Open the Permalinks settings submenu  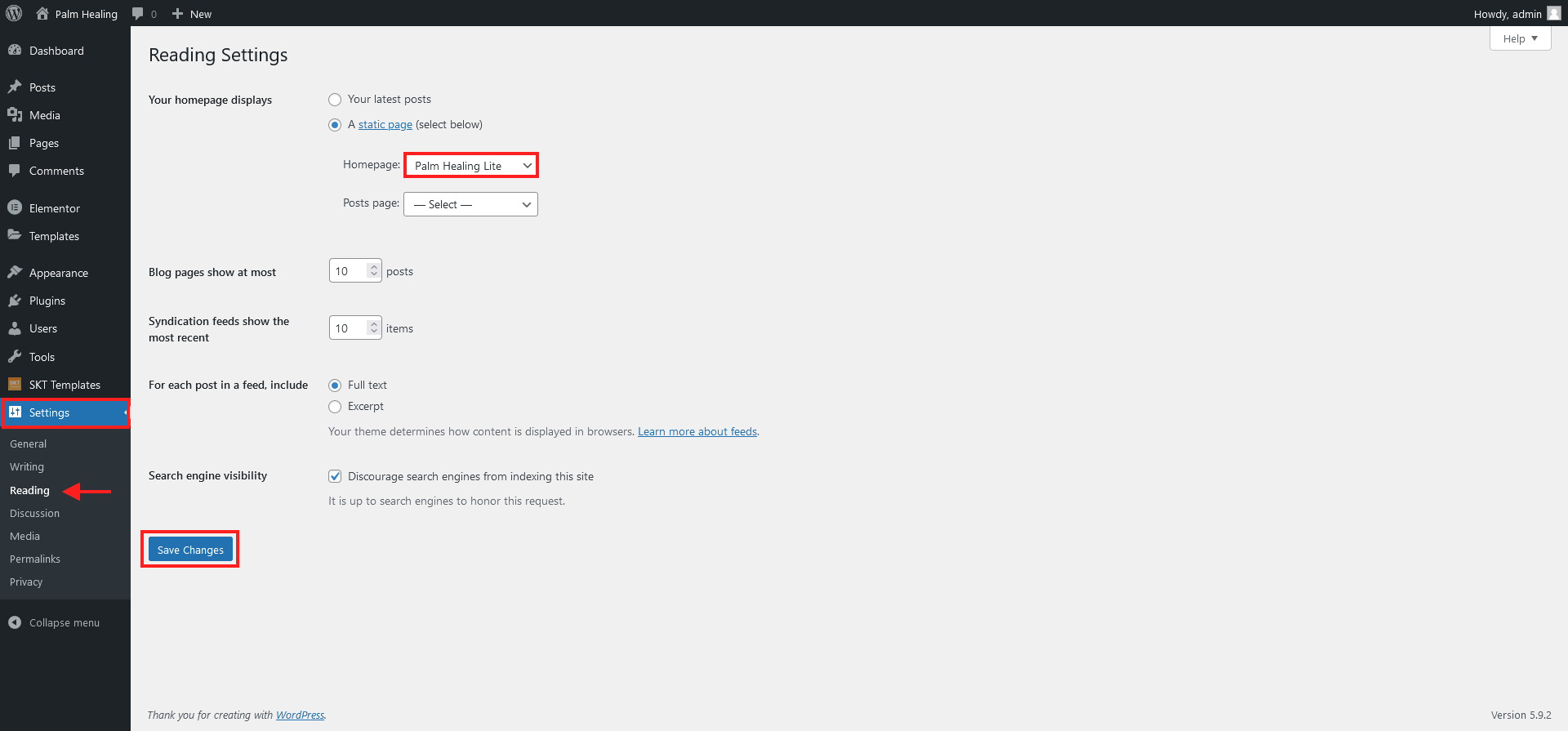pos(35,559)
